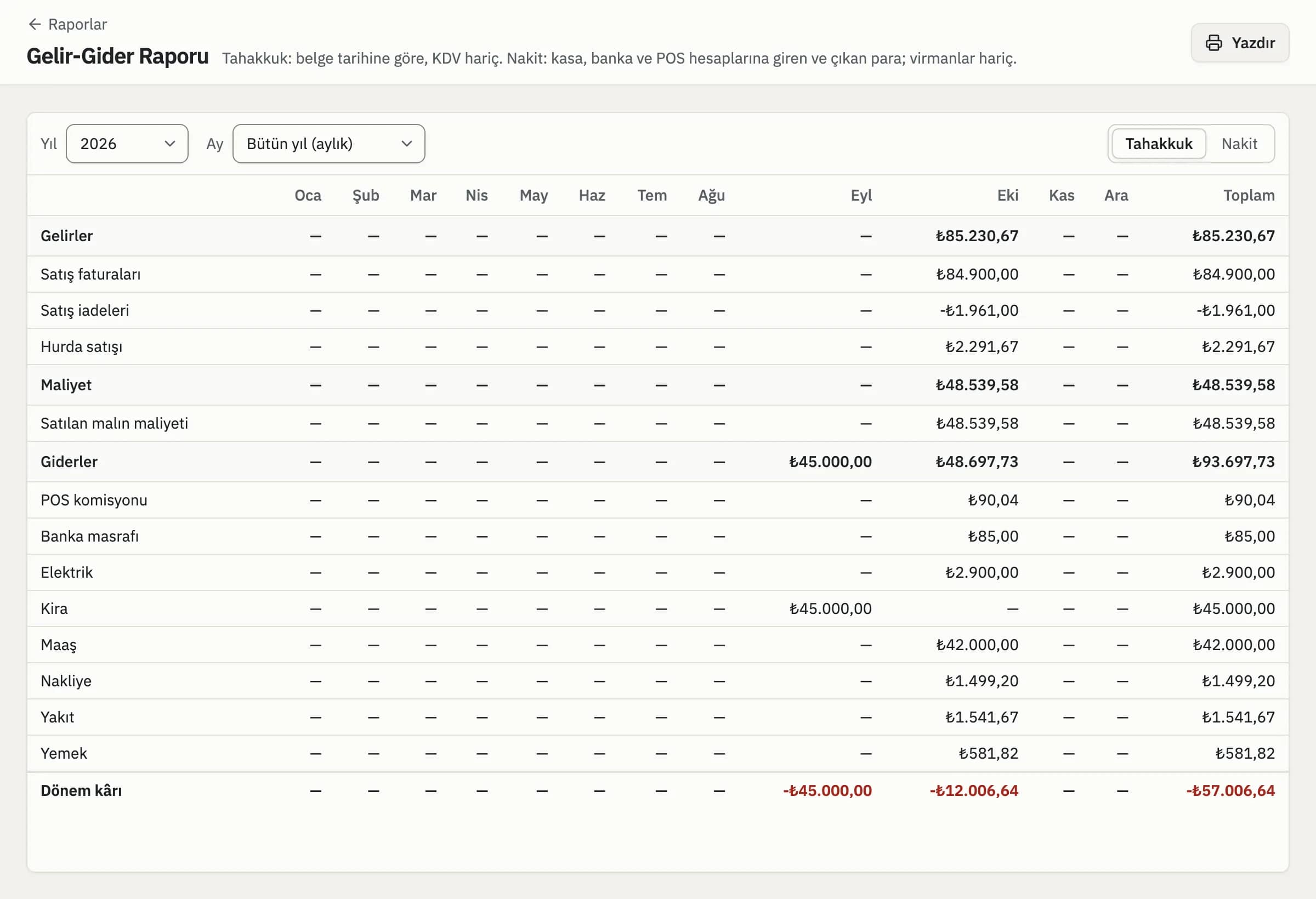Image resolution: width=1316 pixels, height=899 pixels.
Task: Click the Maaş Eki value ₺42.000,00
Action: coord(977,645)
